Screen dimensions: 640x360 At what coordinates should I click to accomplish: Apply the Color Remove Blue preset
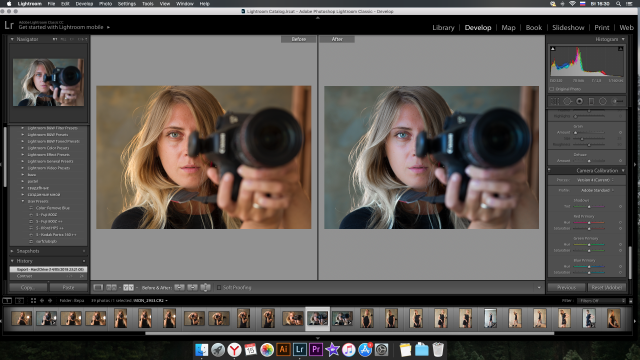point(52,208)
